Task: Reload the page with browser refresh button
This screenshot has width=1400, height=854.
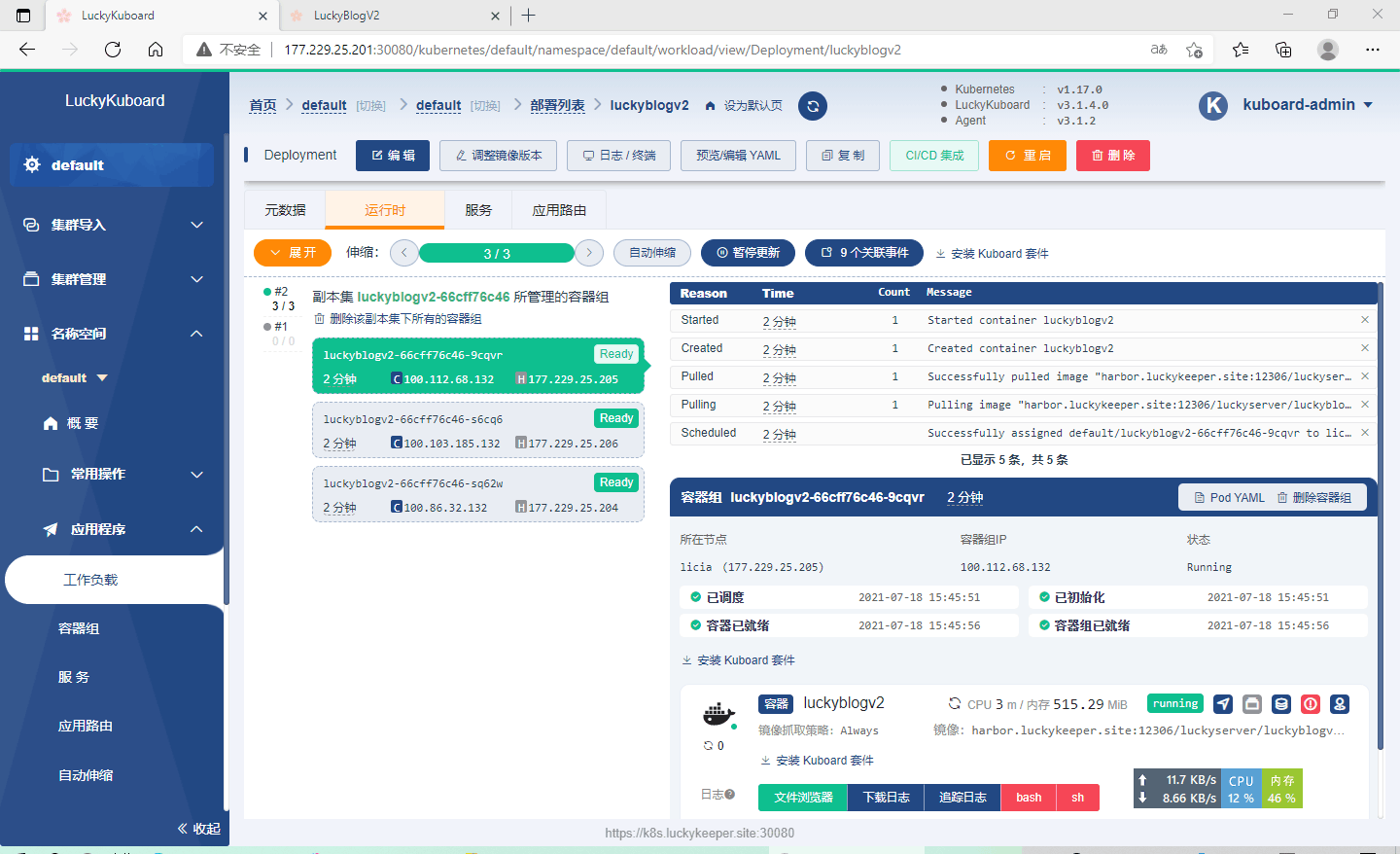Action: coord(113,50)
